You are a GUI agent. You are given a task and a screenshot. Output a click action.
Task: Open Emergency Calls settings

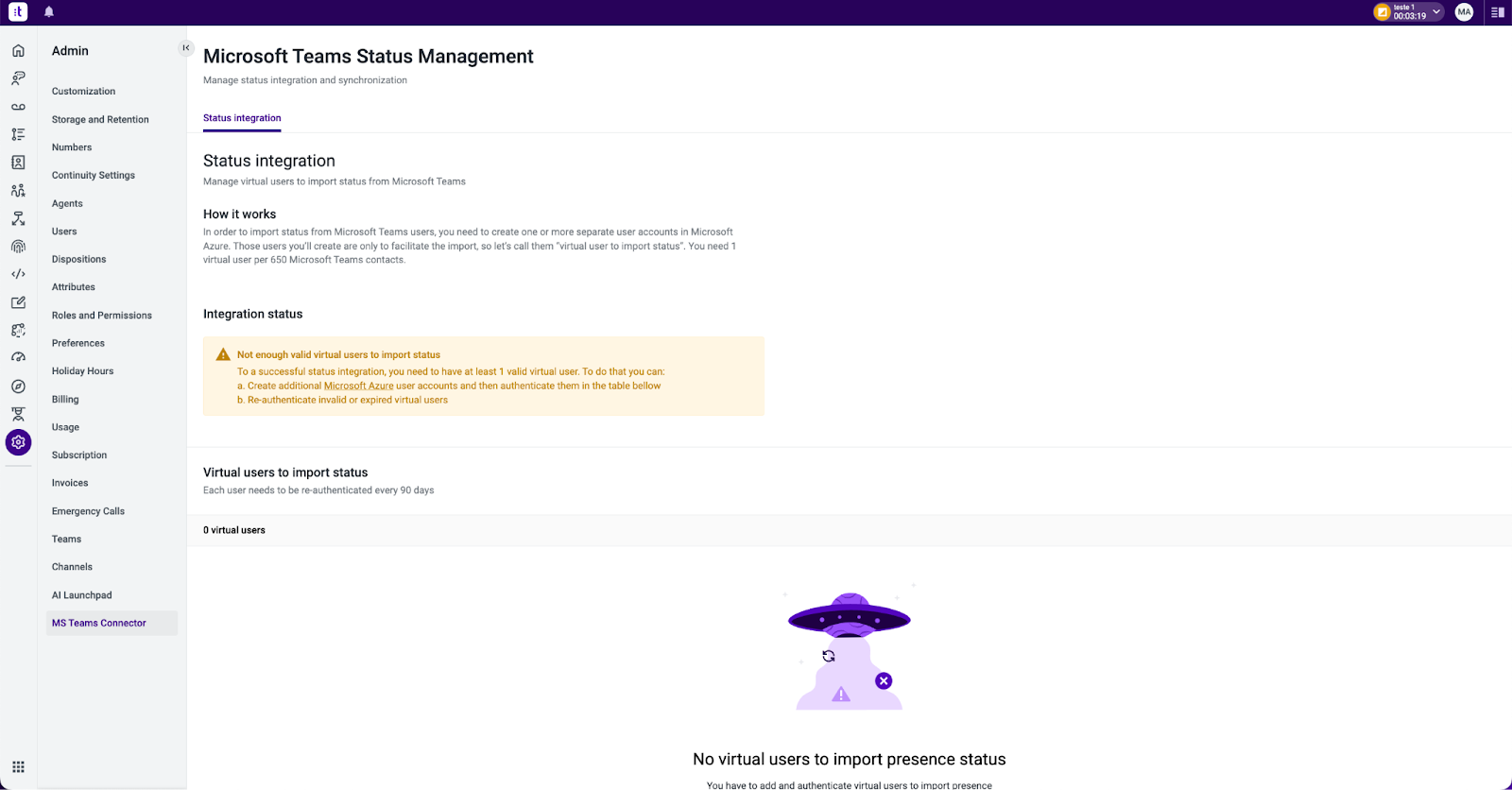point(88,511)
